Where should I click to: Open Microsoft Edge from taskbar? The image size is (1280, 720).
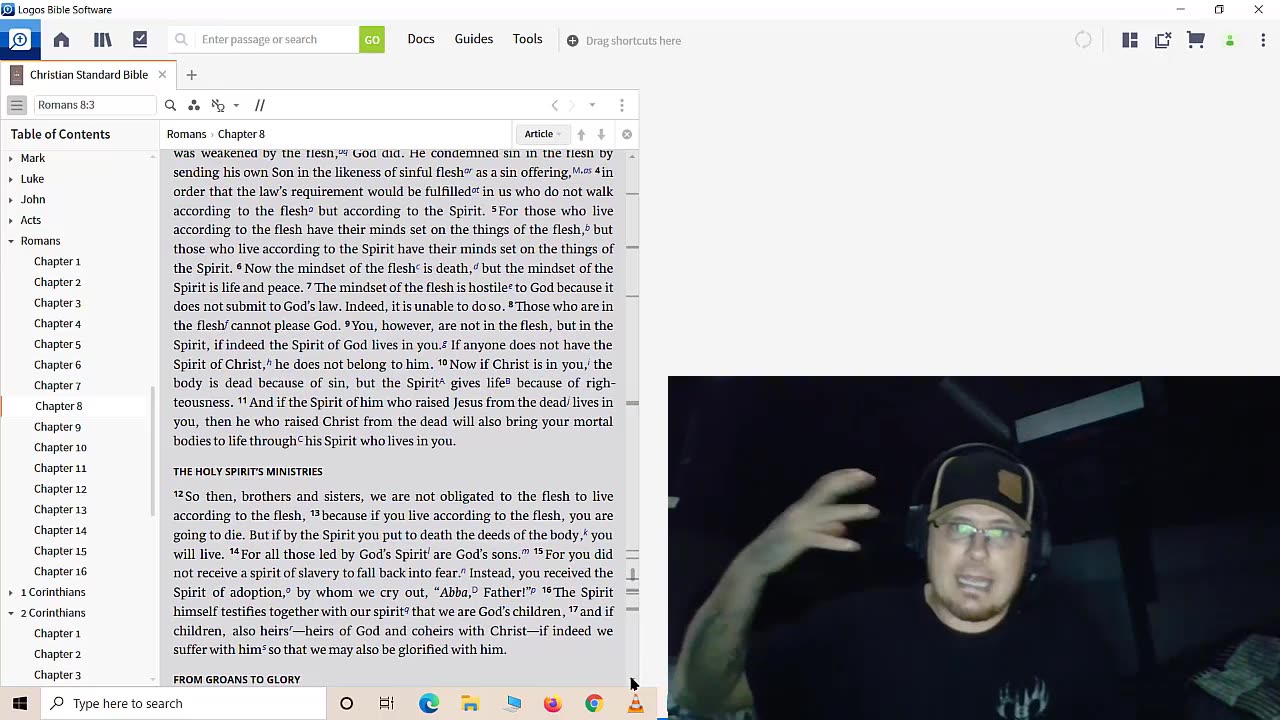[429, 704]
